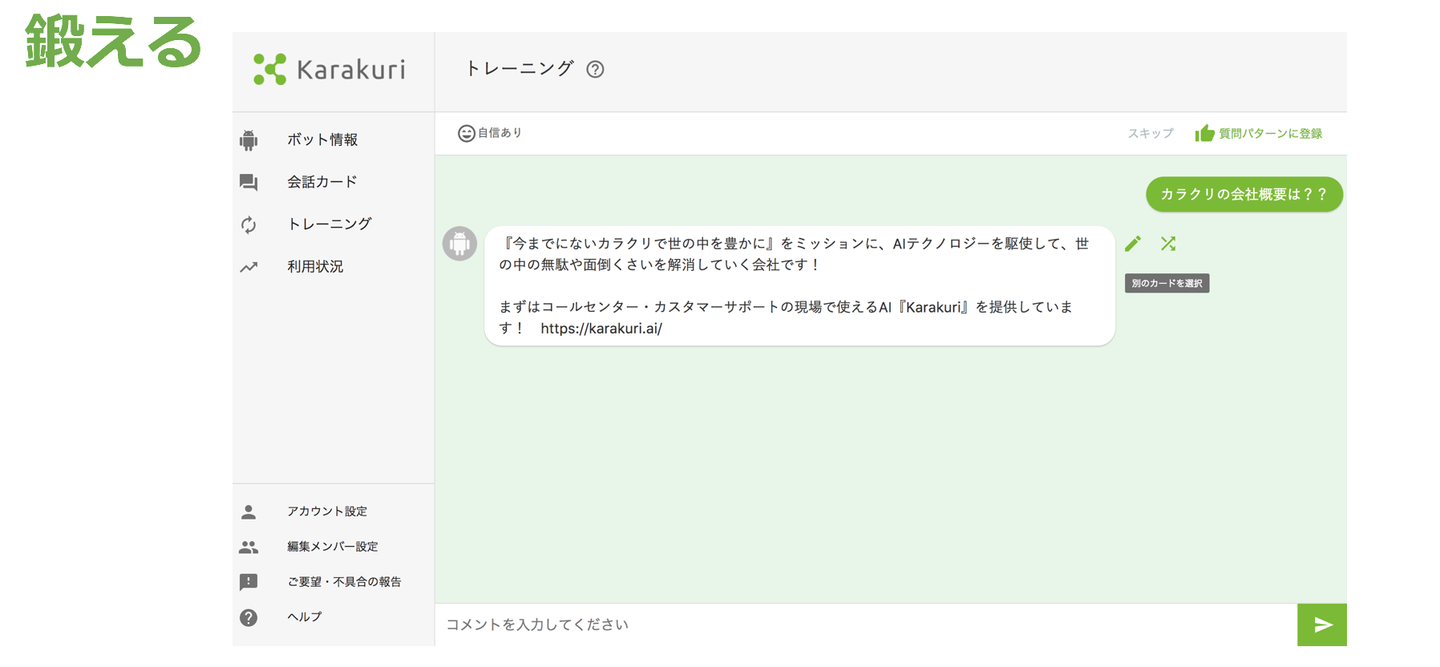The image size is (1440, 667).
Task: Open the training help question mark icon
Action: [x=595, y=70]
